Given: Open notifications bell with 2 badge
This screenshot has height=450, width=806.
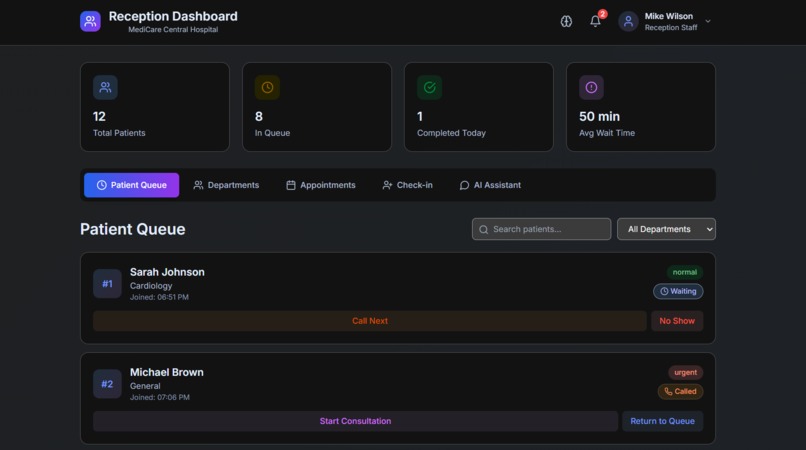Looking at the screenshot, I should pos(595,21).
